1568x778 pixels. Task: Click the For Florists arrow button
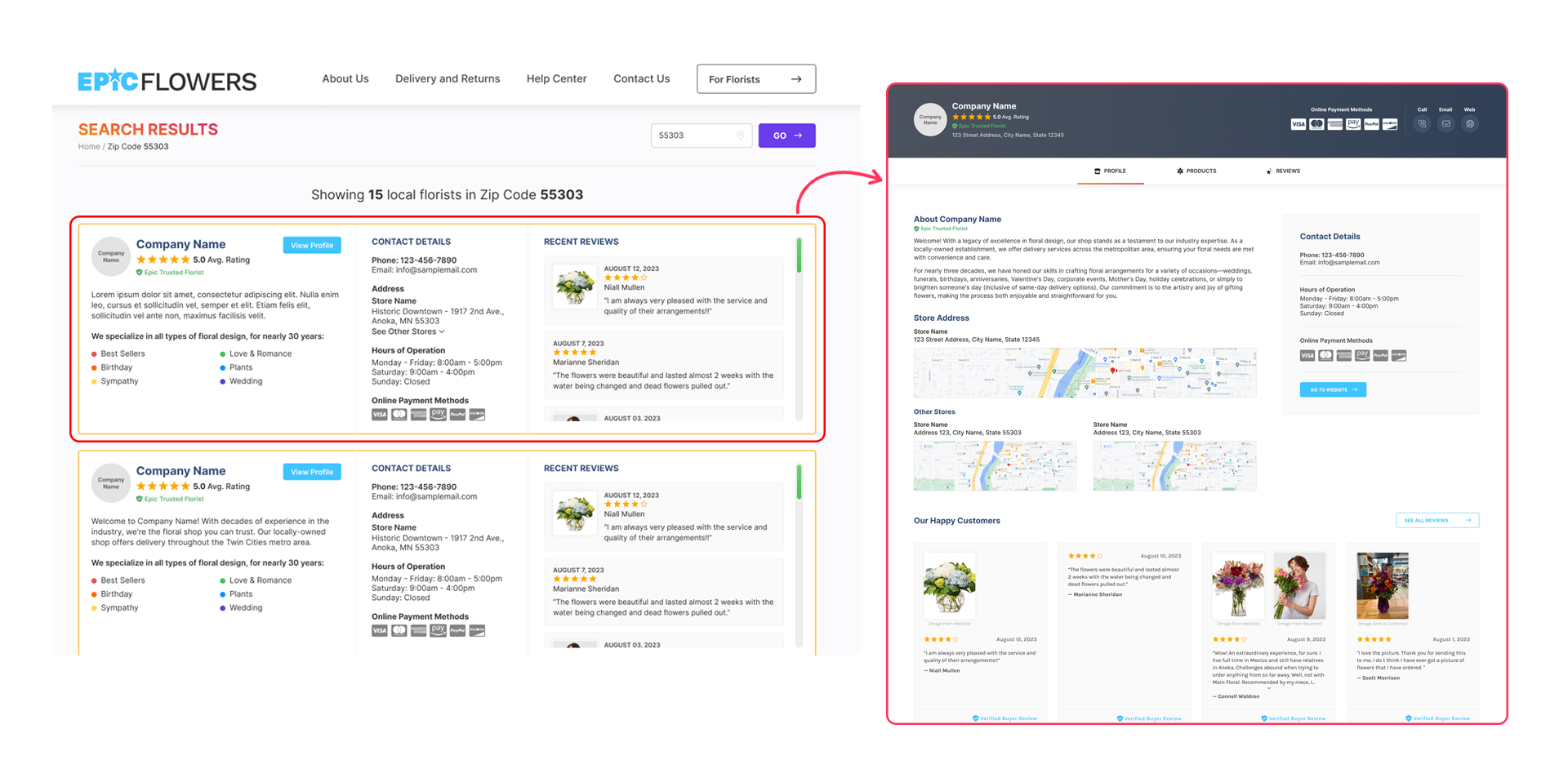pos(795,78)
